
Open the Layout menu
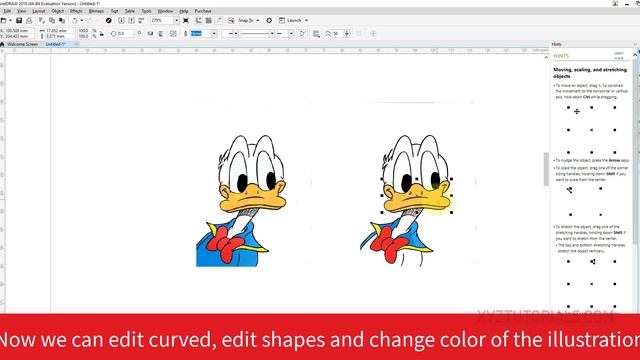[38, 11]
